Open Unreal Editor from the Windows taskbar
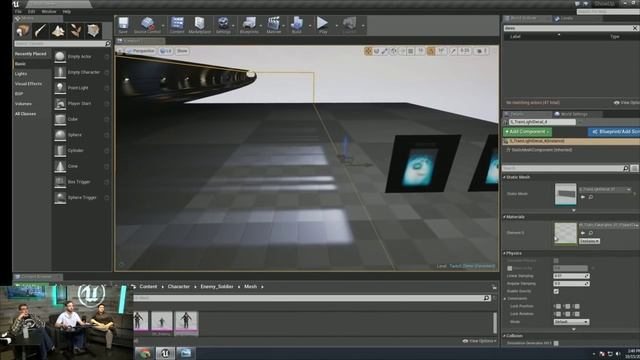Viewport: 640px width, 360px height. (x=165, y=353)
